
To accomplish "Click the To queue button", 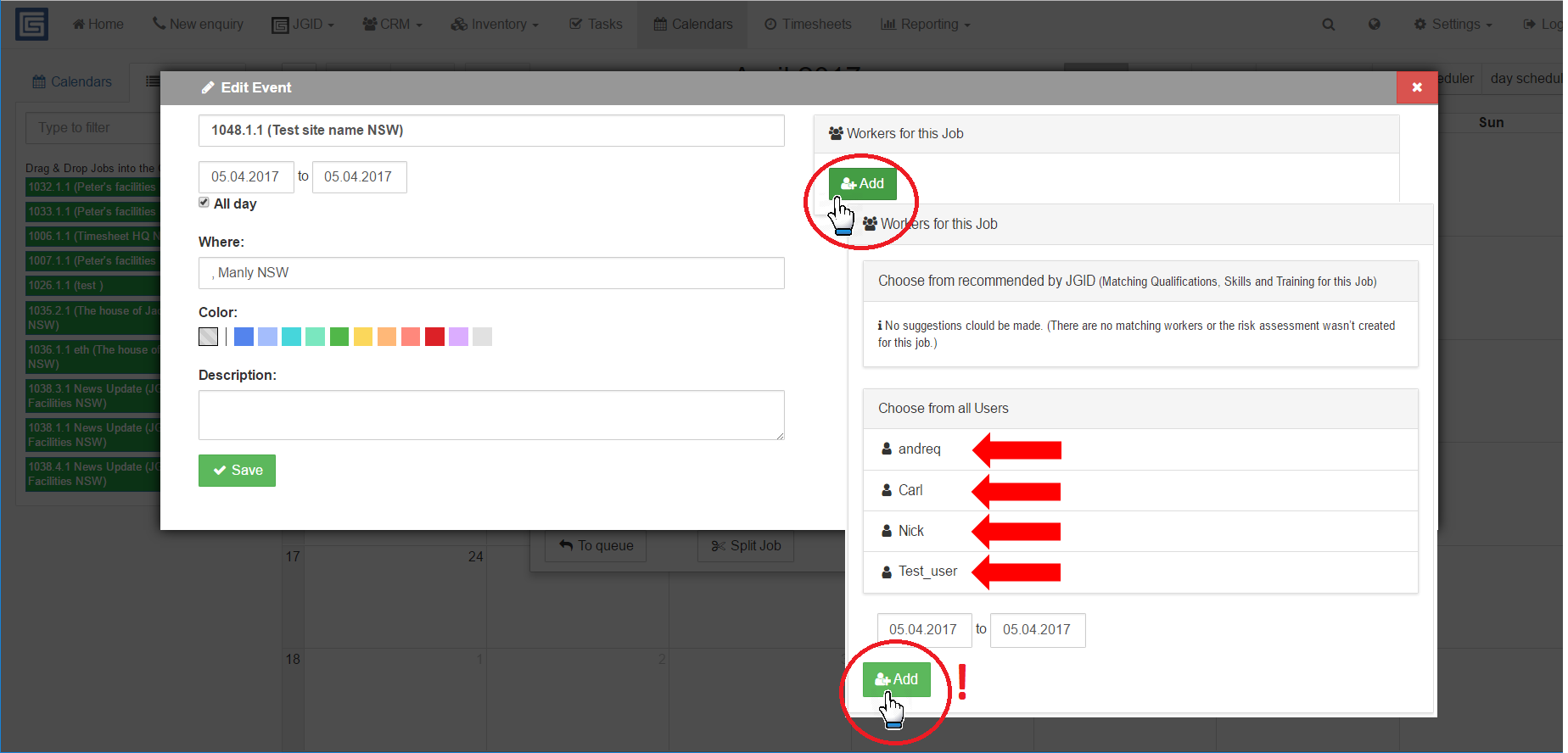I will point(596,545).
